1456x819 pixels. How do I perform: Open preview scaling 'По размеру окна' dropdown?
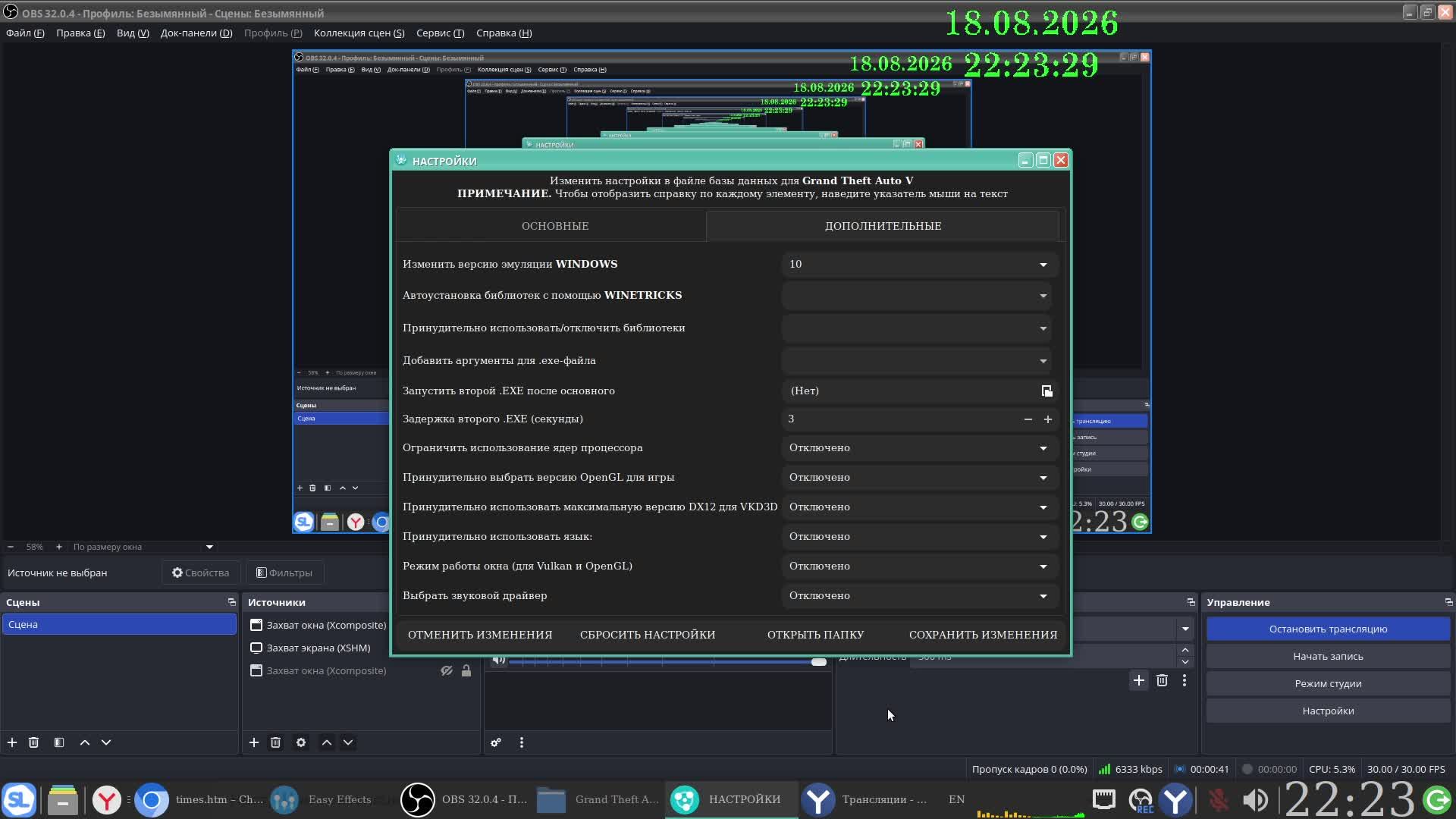click(143, 547)
